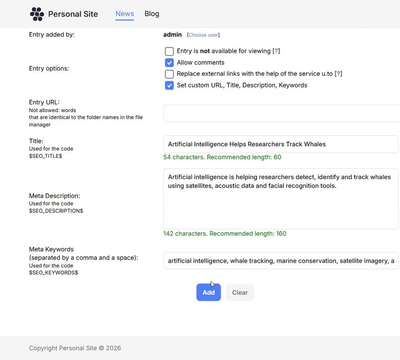Click the Personal Site logo icon
Screen dimensions: 400x360
(37, 14)
